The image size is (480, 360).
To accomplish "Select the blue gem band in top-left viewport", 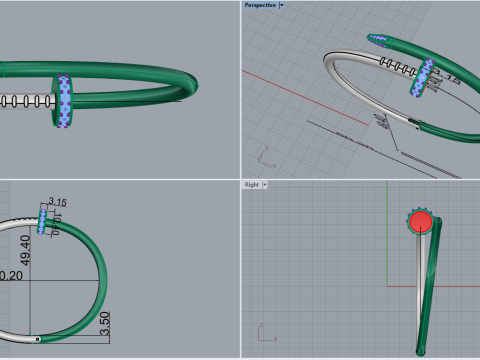I will click(x=65, y=101).
